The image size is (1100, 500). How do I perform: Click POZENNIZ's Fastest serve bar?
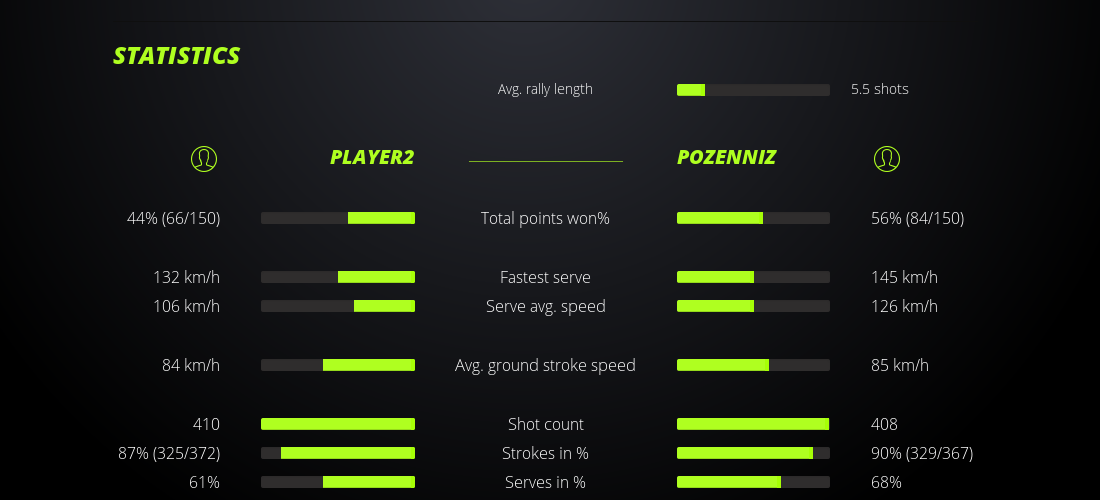tap(753, 277)
